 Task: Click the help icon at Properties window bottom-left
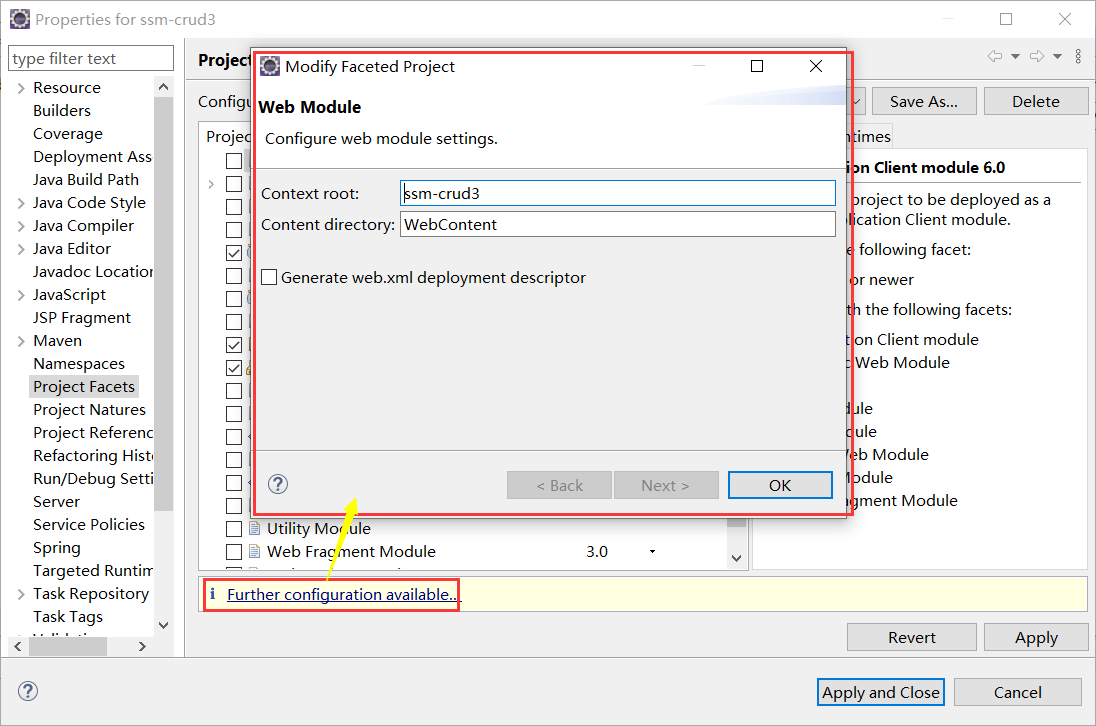[x=27, y=691]
